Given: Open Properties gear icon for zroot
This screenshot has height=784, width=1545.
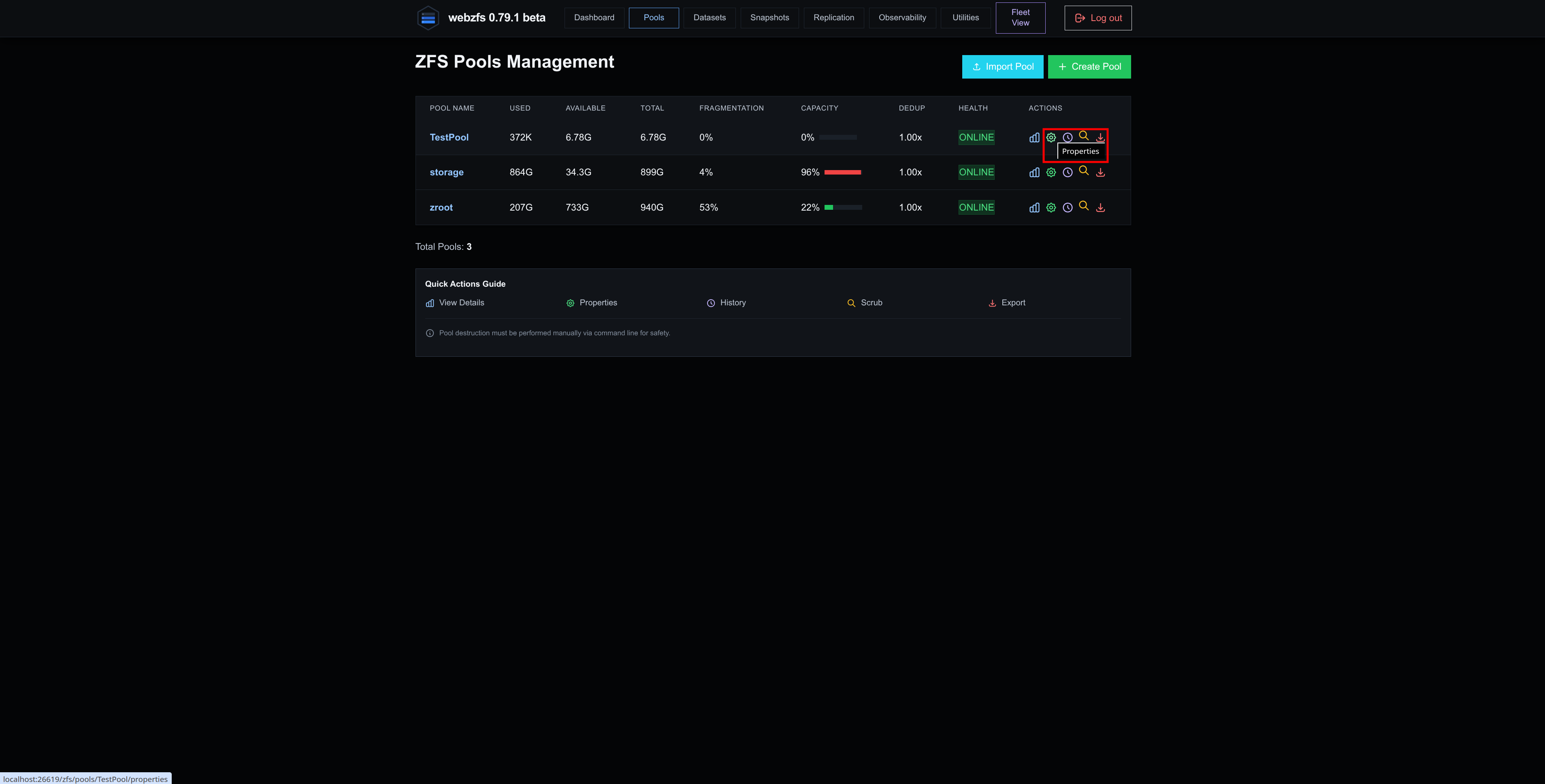Looking at the screenshot, I should (1051, 208).
